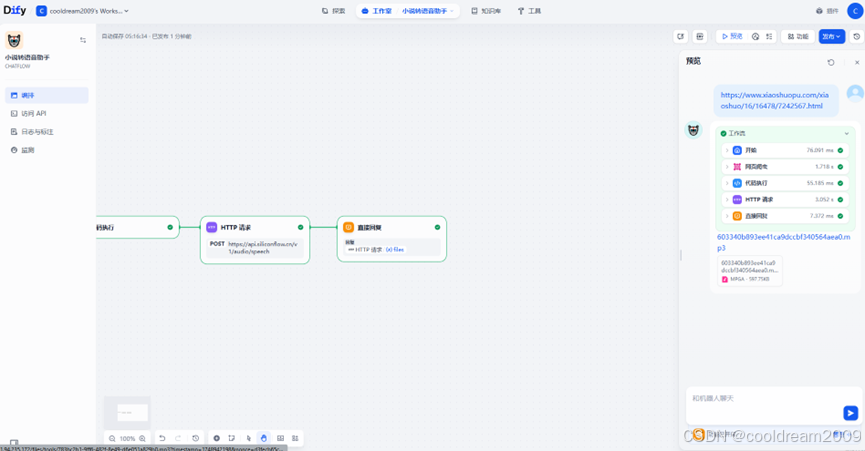The image size is (865, 451).
Task: Zoom in the canvas with plus magnifier
Action: (142, 439)
